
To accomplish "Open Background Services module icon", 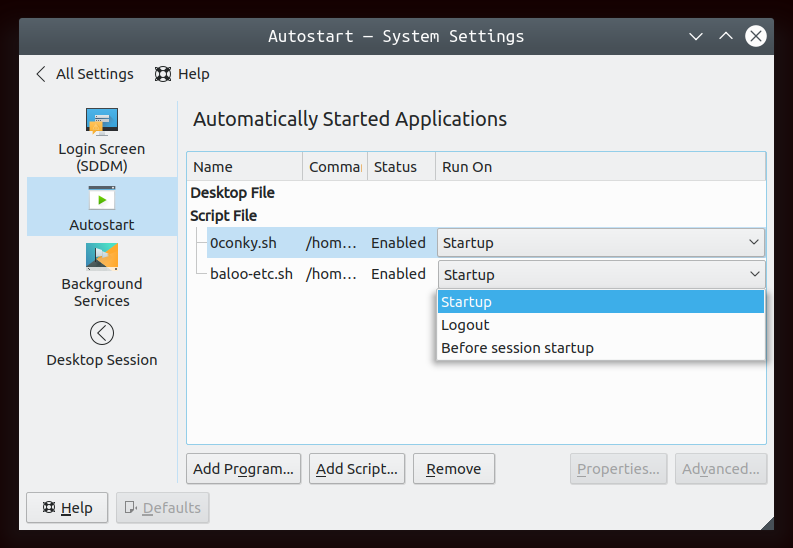I will (x=102, y=257).
